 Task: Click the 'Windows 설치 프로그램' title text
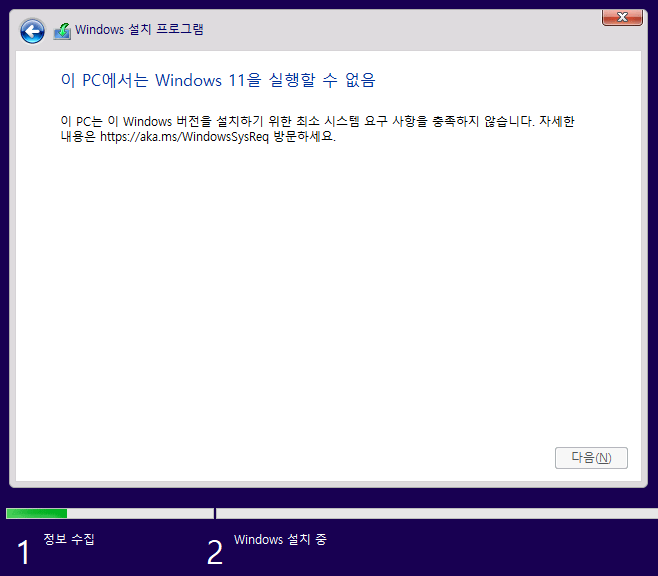(x=139, y=29)
